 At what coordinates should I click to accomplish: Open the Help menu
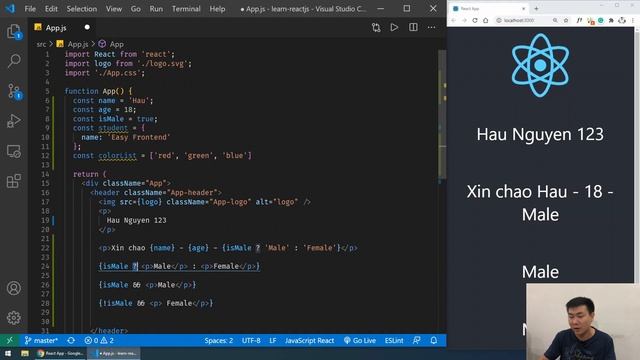(217, 9)
